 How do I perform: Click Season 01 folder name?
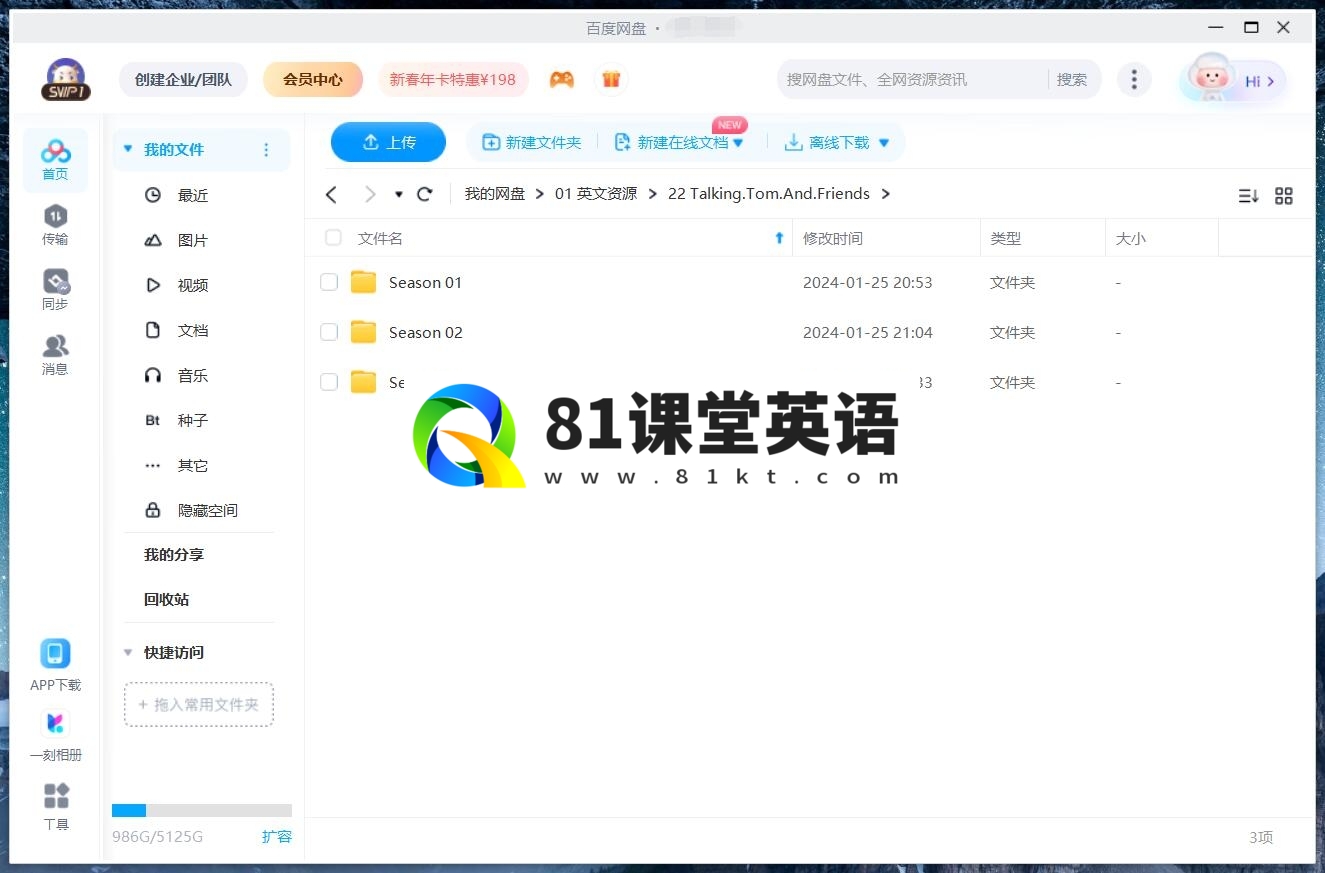[426, 282]
